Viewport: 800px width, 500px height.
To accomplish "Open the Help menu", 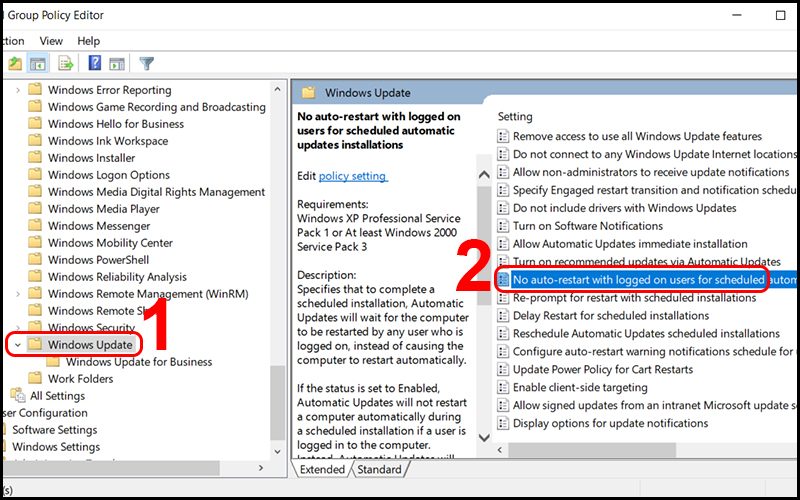I will [89, 41].
